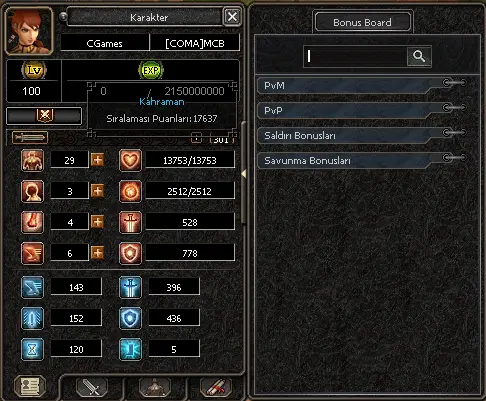Click the heart HP icon
Image resolution: width=486 pixels, height=401 pixels.
point(130,160)
